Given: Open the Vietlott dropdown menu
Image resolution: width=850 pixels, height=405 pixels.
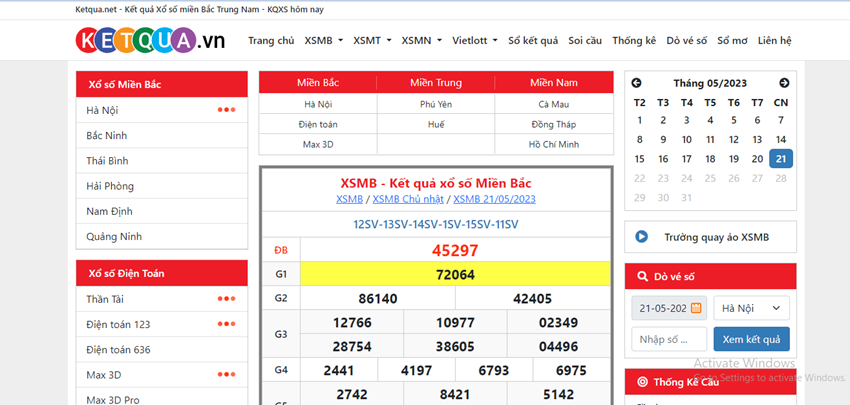Looking at the screenshot, I should tap(475, 41).
